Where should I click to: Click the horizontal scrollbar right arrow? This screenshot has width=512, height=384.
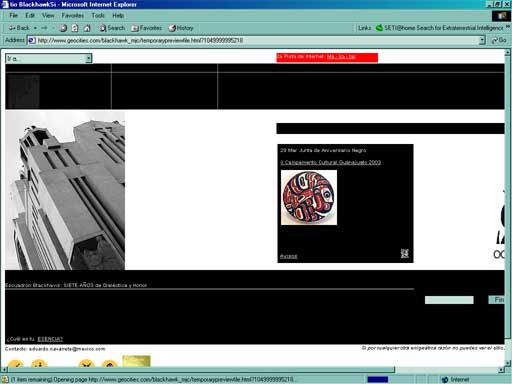tap(501, 370)
